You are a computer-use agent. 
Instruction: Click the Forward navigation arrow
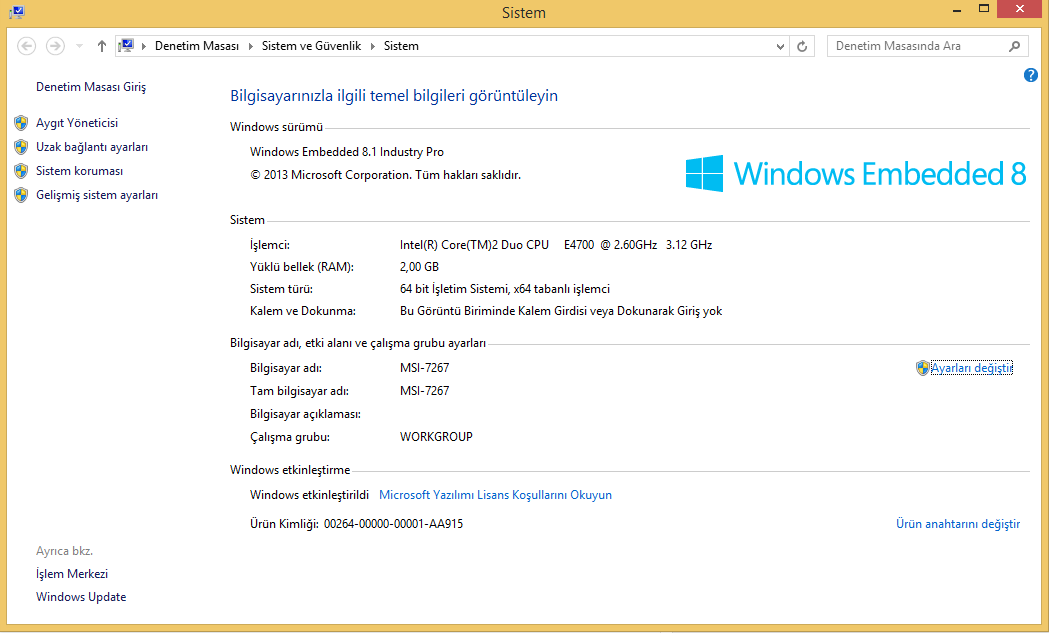pos(55,46)
